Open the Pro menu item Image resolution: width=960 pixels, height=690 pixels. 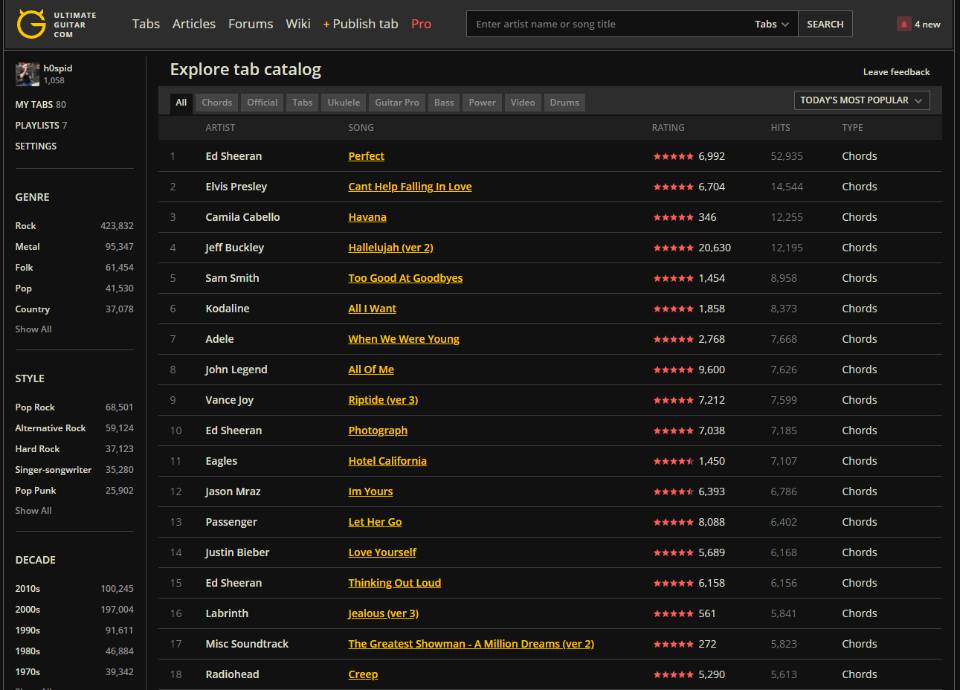point(421,24)
